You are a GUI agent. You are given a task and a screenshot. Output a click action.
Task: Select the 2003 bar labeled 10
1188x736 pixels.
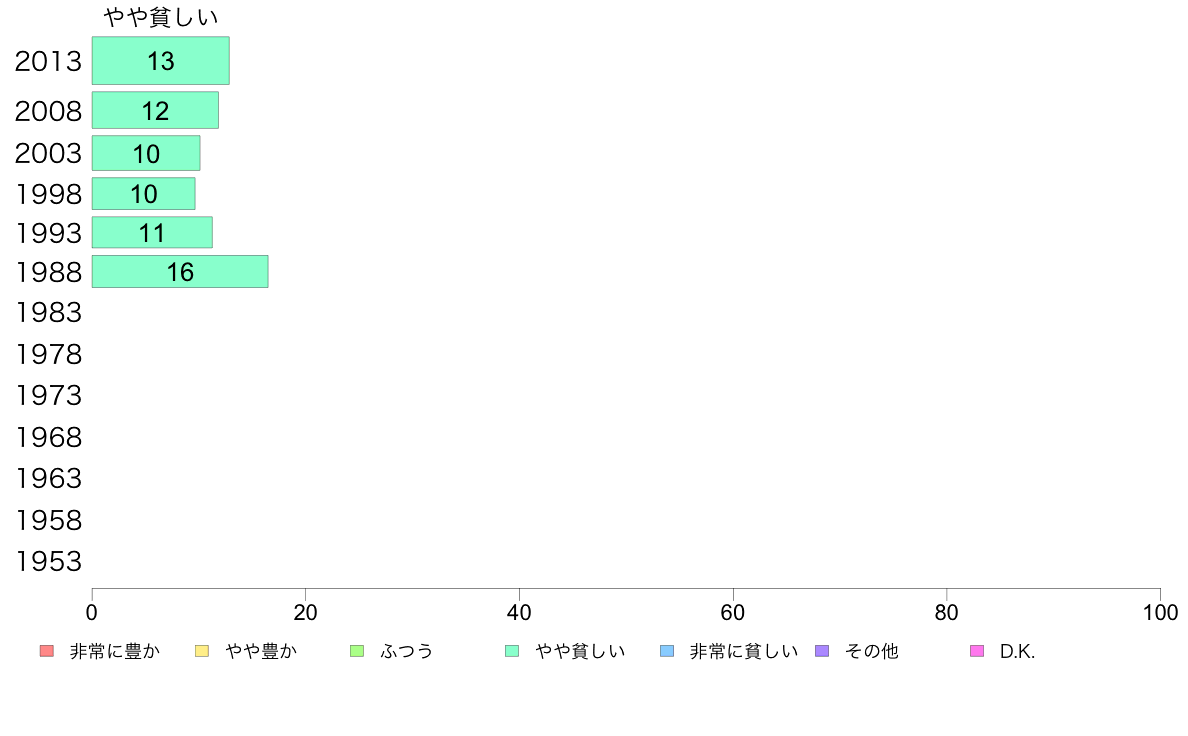tap(146, 154)
